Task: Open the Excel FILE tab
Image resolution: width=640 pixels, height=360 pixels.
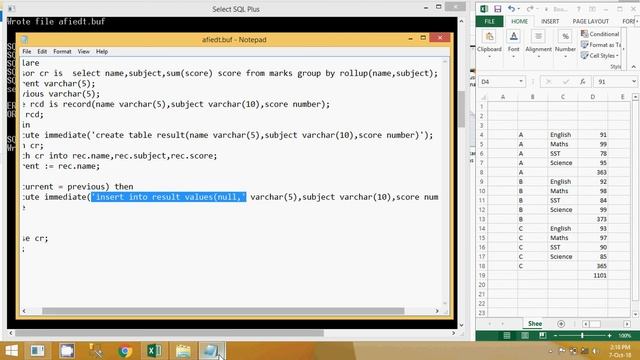Action: point(489,21)
